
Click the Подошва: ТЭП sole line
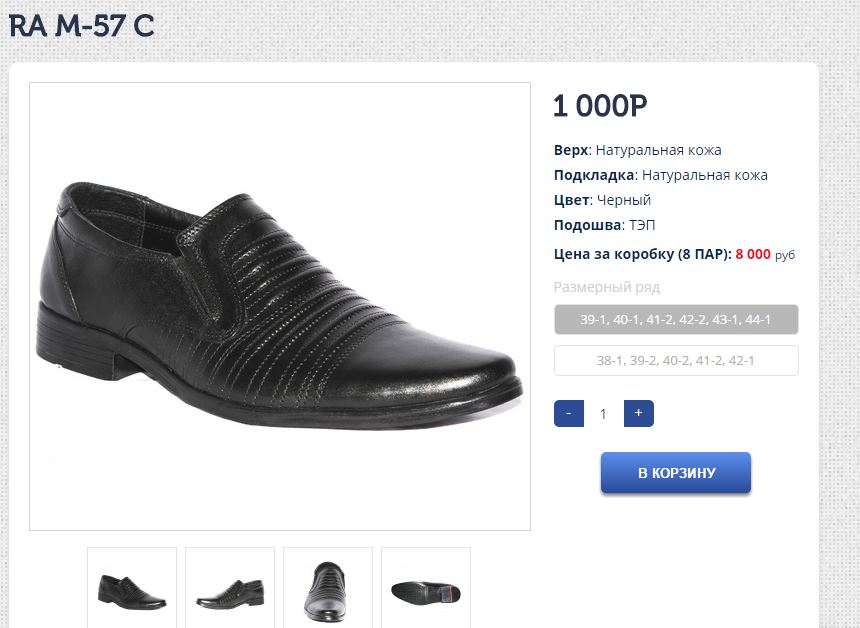click(x=605, y=225)
